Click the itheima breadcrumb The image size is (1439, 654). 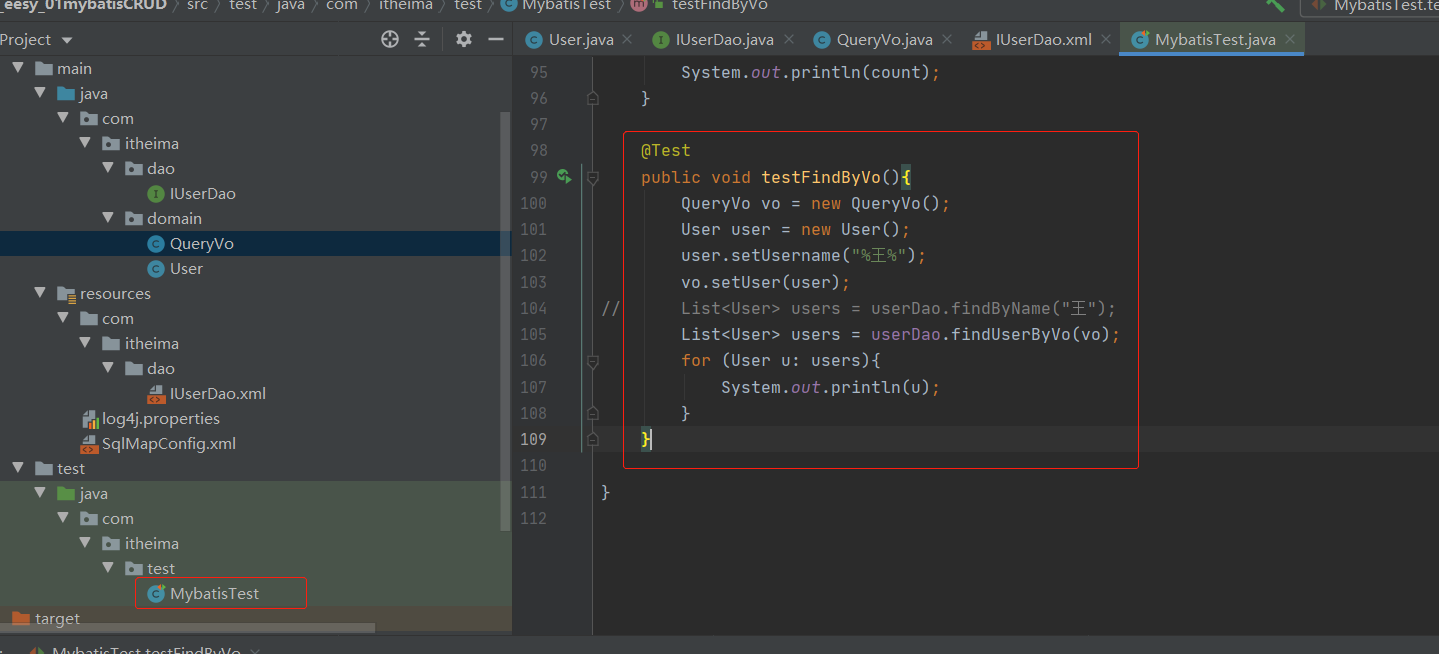coord(406,5)
